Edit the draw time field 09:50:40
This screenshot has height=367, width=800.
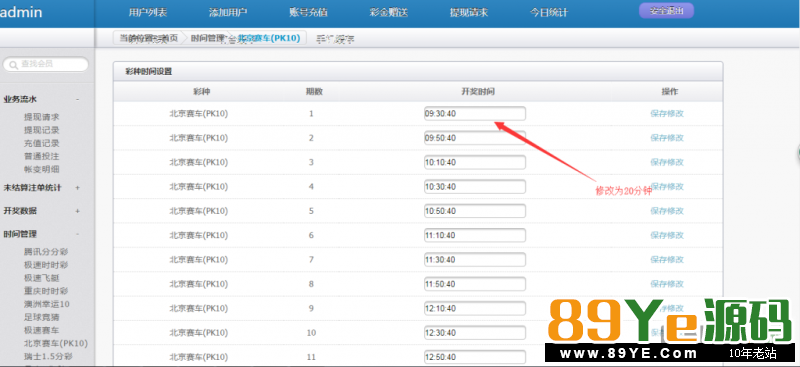(474, 138)
